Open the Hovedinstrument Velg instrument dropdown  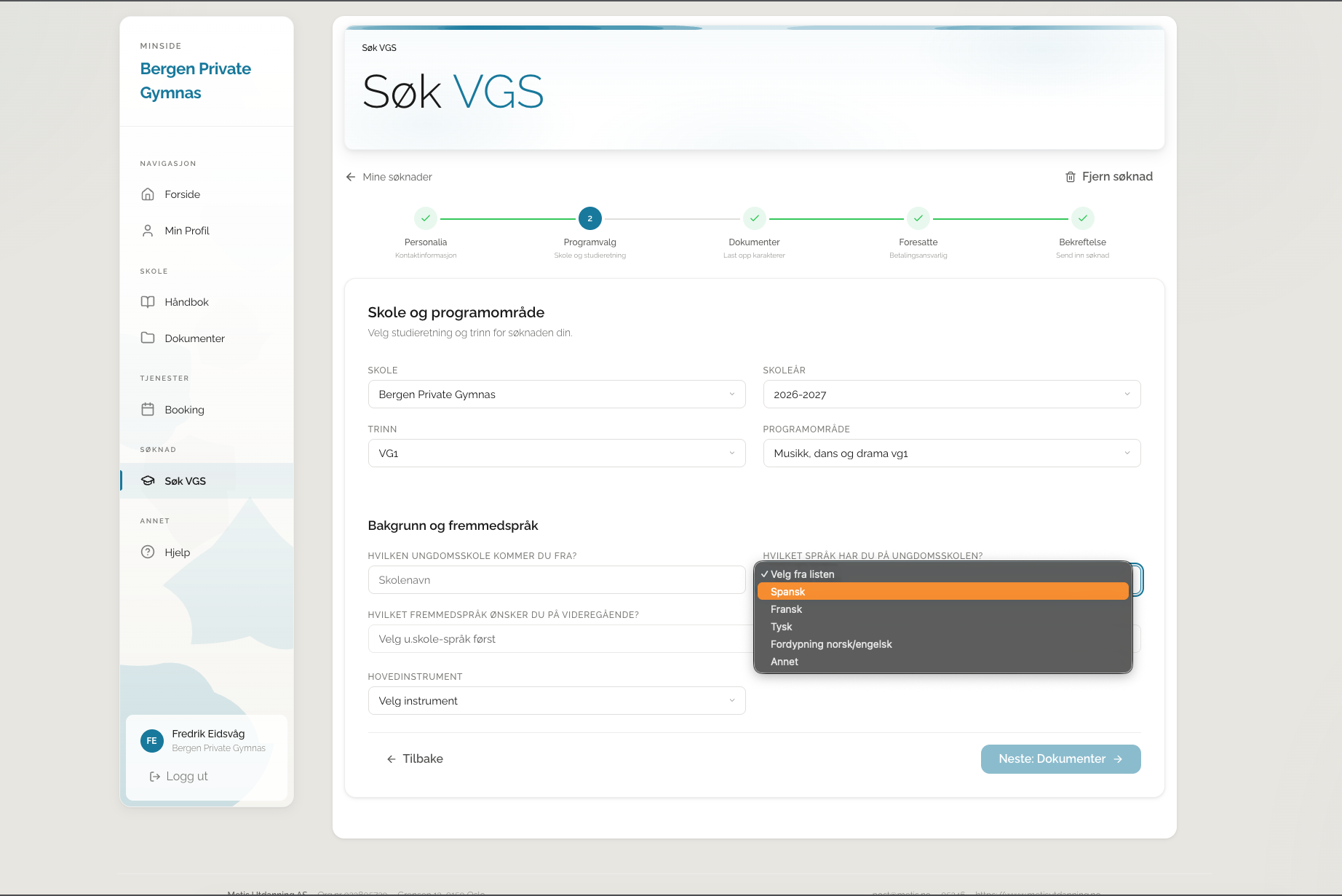pyautogui.click(x=557, y=701)
